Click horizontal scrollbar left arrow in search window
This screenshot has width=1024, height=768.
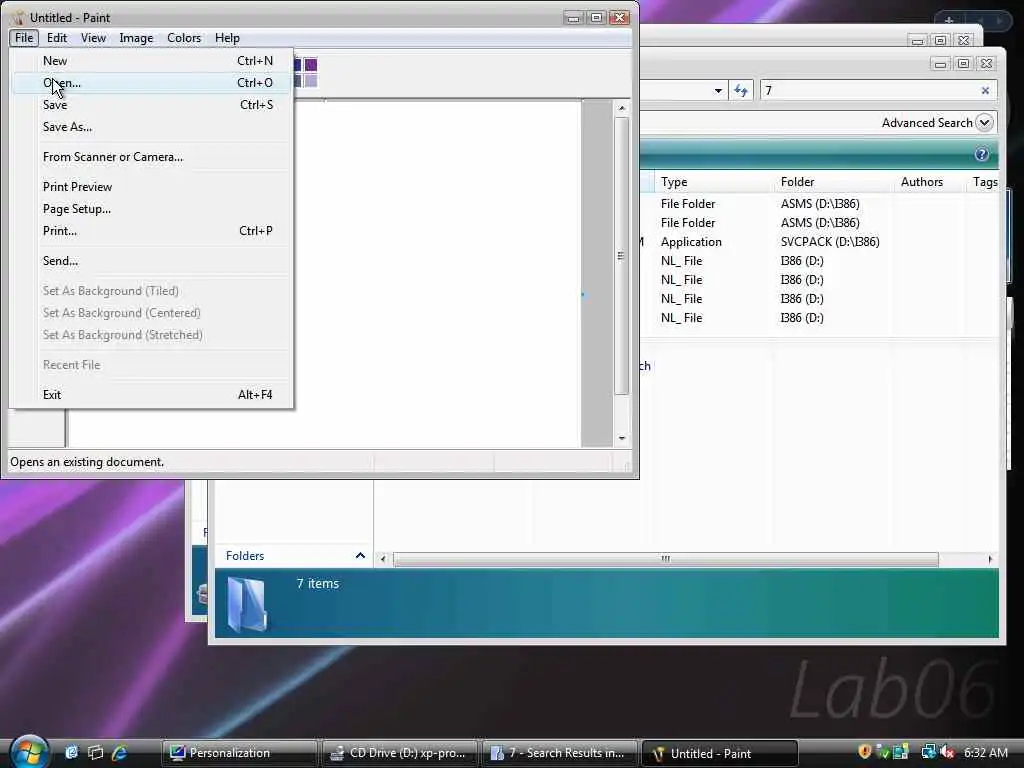click(383, 559)
